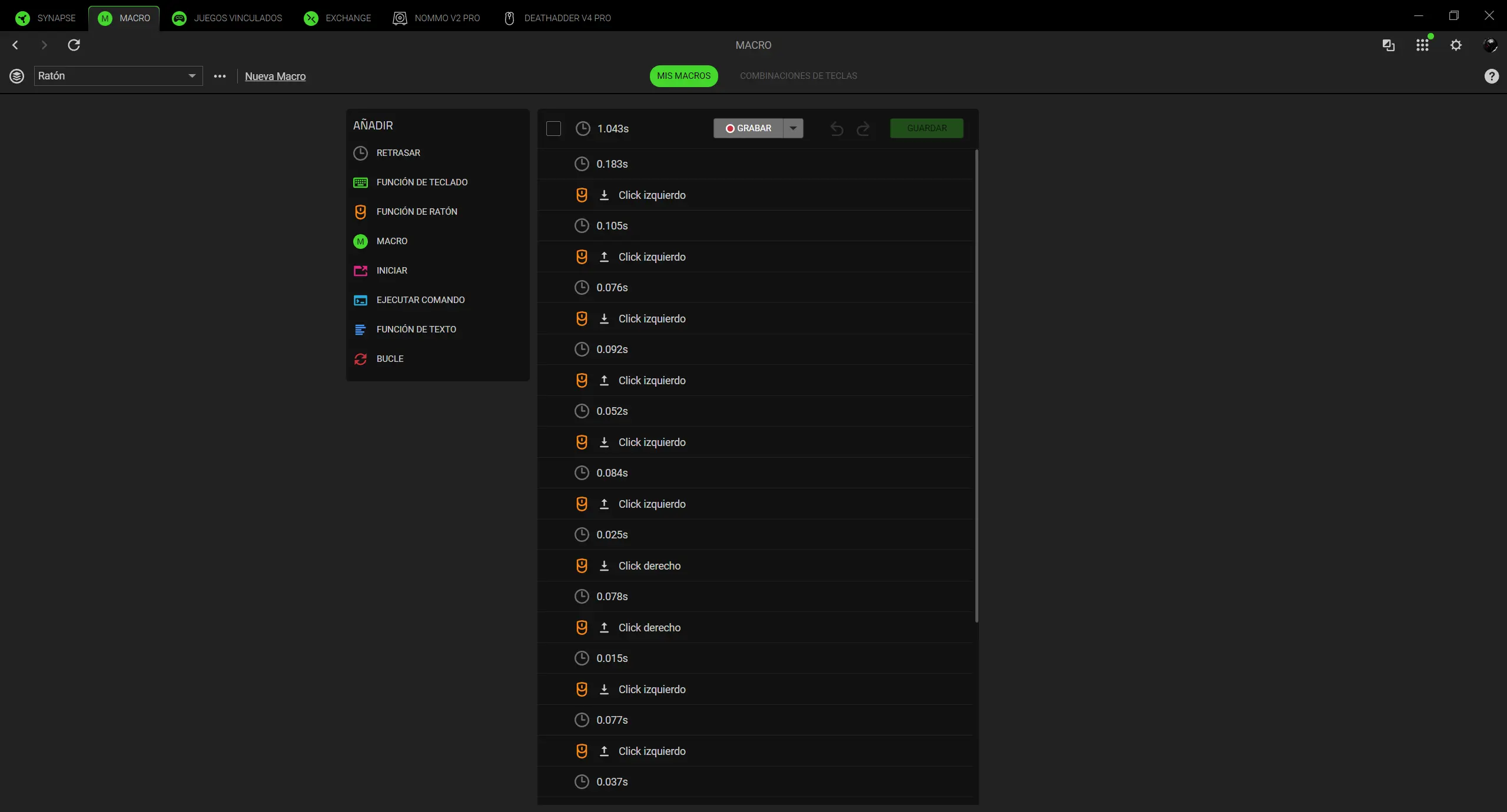This screenshot has height=812, width=1507.
Task: Open the Ratón device dropdown
Action: pyautogui.click(x=118, y=76)
